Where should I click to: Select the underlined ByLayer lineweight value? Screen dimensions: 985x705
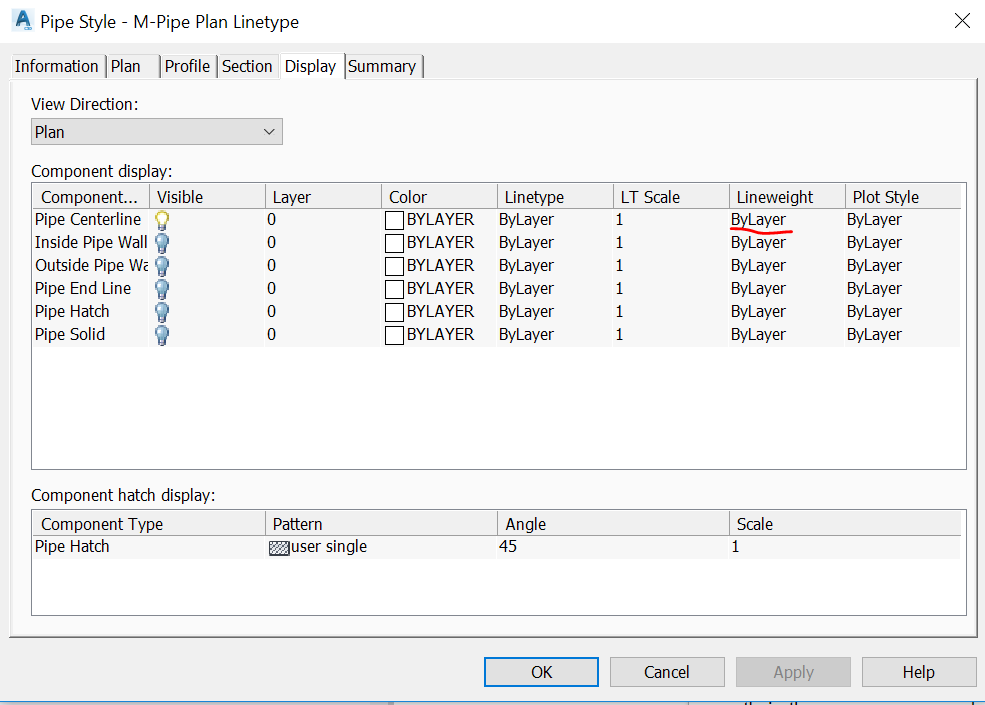(758, 219)
